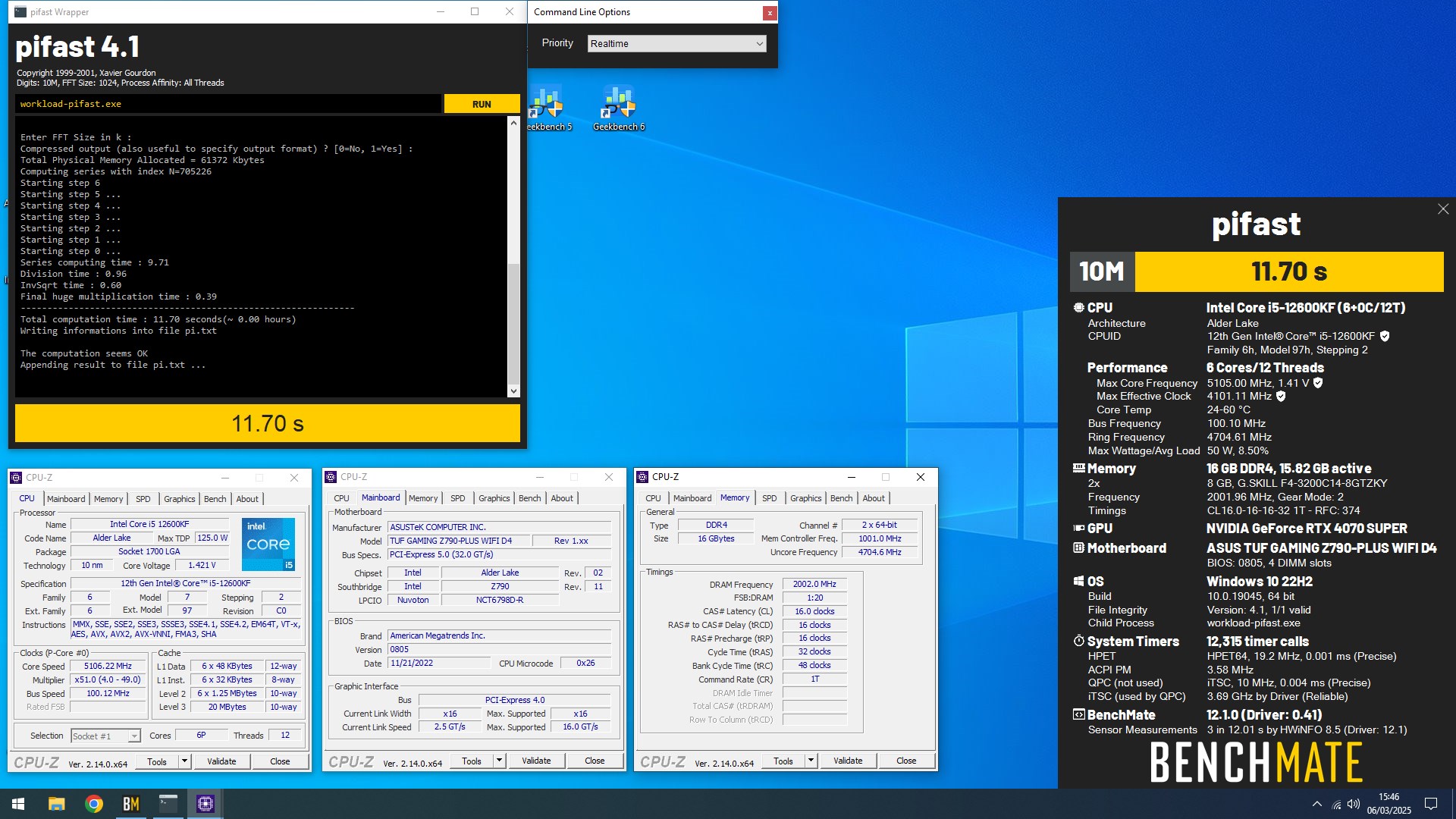This screenshot has width=1456, height=819.
Task: Click the TUF GAMING Z790-PLUS WIFI D4 model field
Action: click(457, 541)
